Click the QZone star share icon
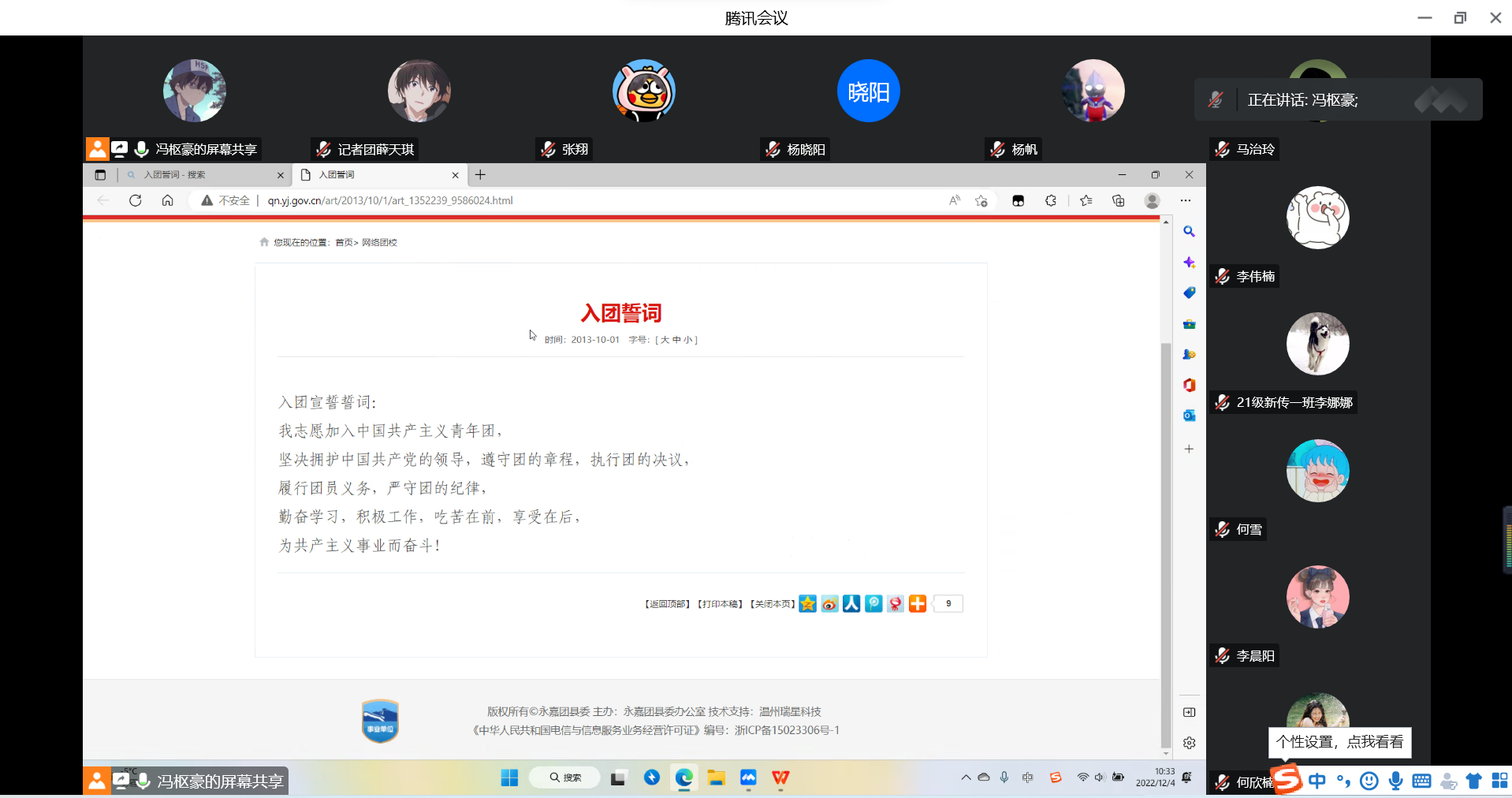Viewport: 1512px width, 798px height. pyautogui.click(x=807, y=604)
